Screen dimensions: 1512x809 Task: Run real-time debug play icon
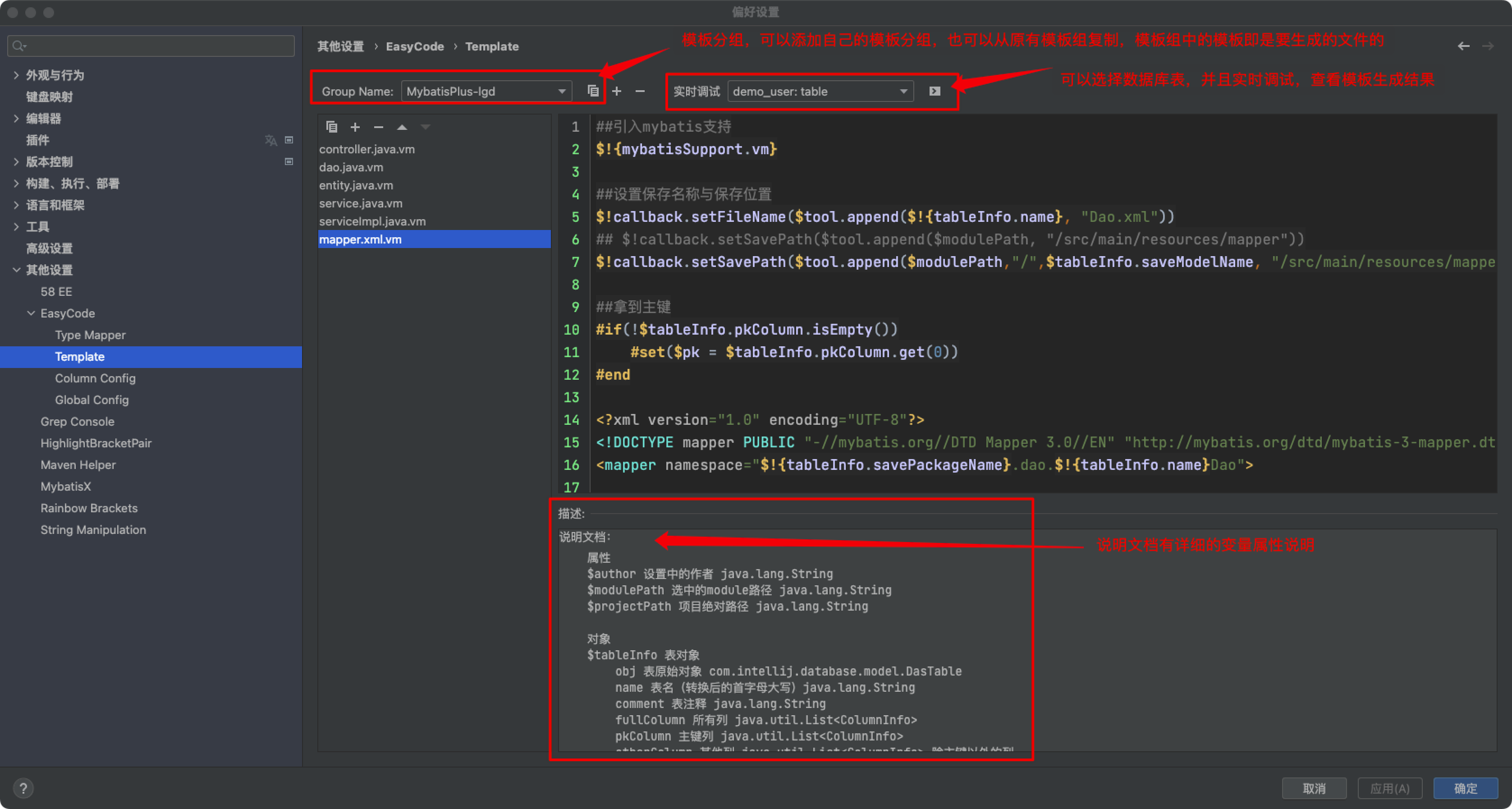(935, 91)
